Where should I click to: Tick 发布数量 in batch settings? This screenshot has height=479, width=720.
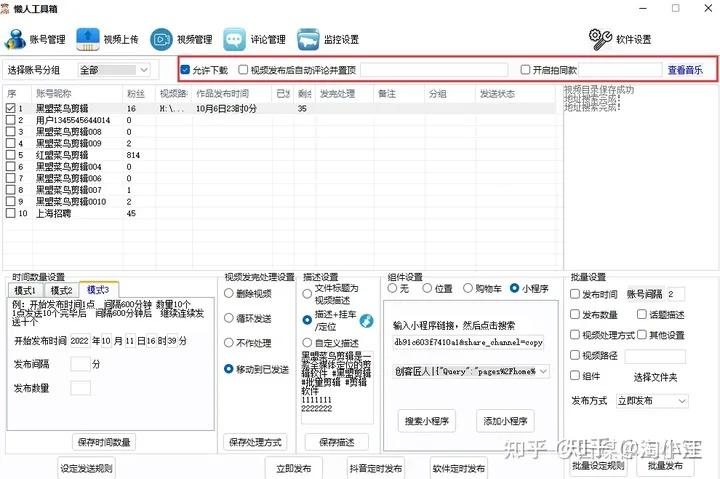[574, 314]
